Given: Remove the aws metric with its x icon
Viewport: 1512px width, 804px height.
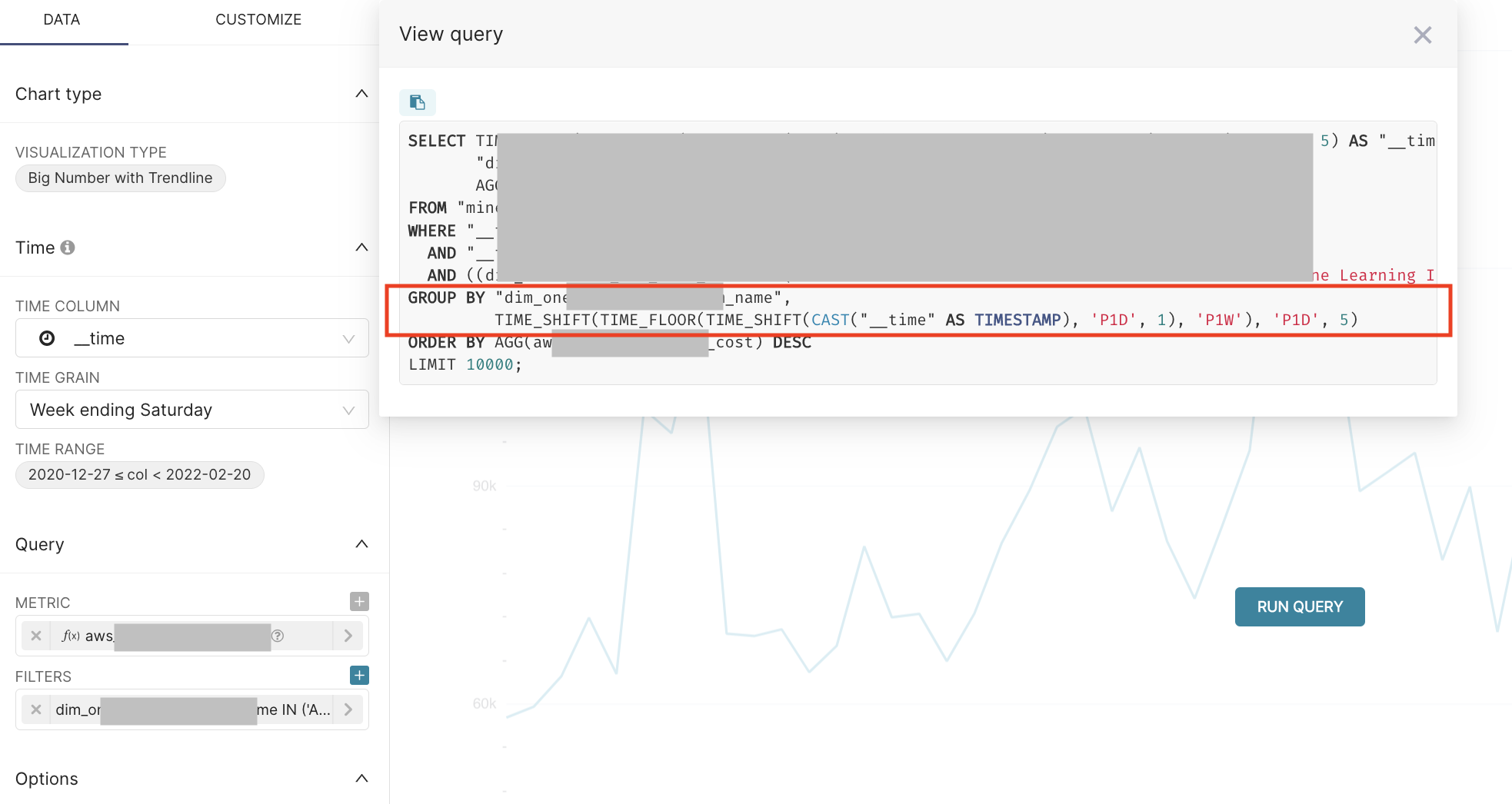Looking at the screenshot, I should [x=35, y=636].
